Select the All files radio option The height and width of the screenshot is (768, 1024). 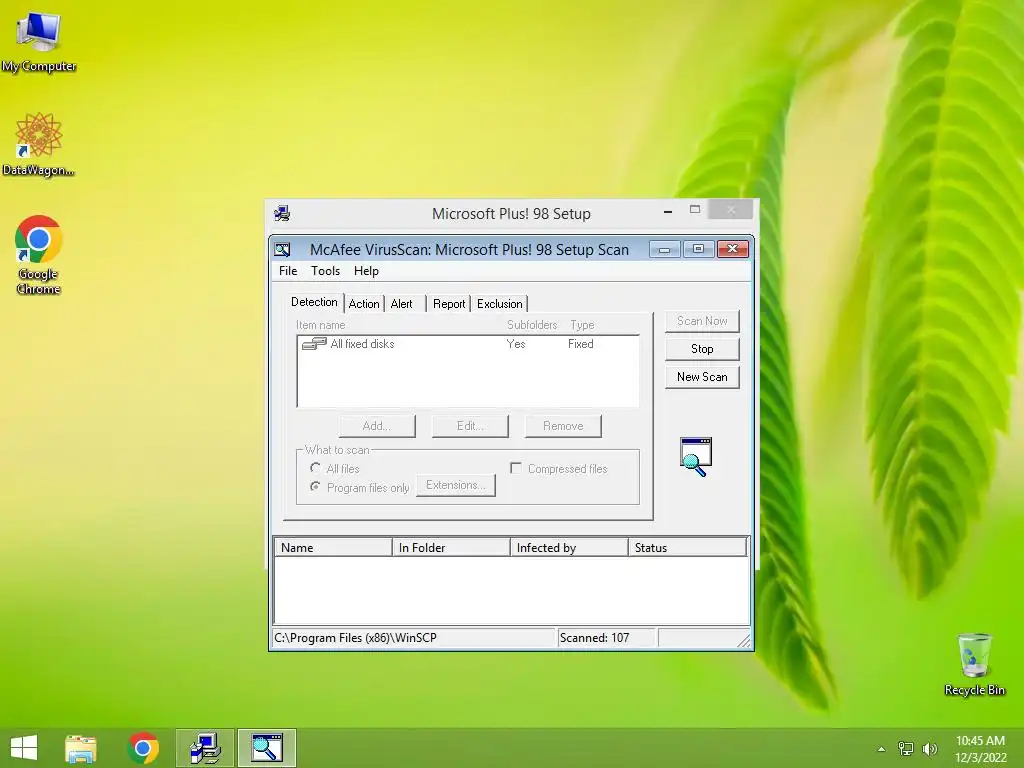(315, 468)
